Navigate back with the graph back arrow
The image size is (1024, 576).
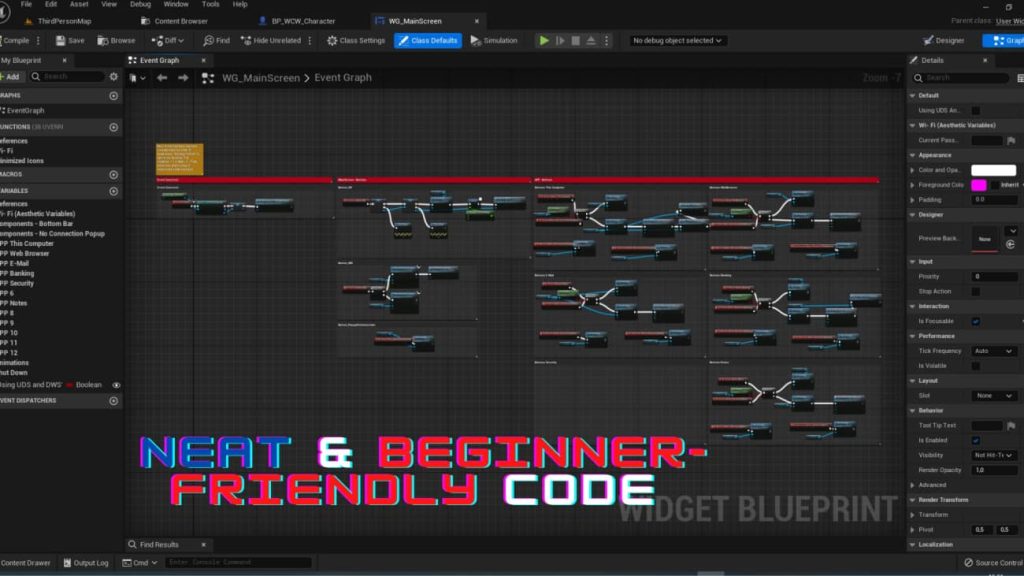(x=162, y=78)
